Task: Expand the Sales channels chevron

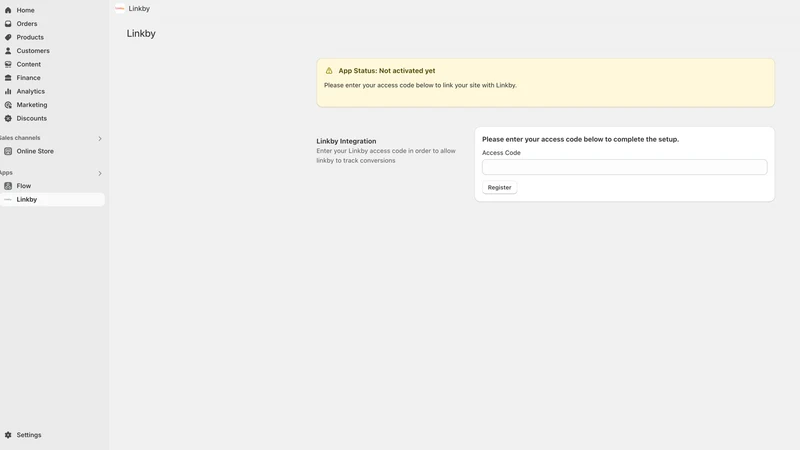Action: pyautogui.click(x=100, y=138)
